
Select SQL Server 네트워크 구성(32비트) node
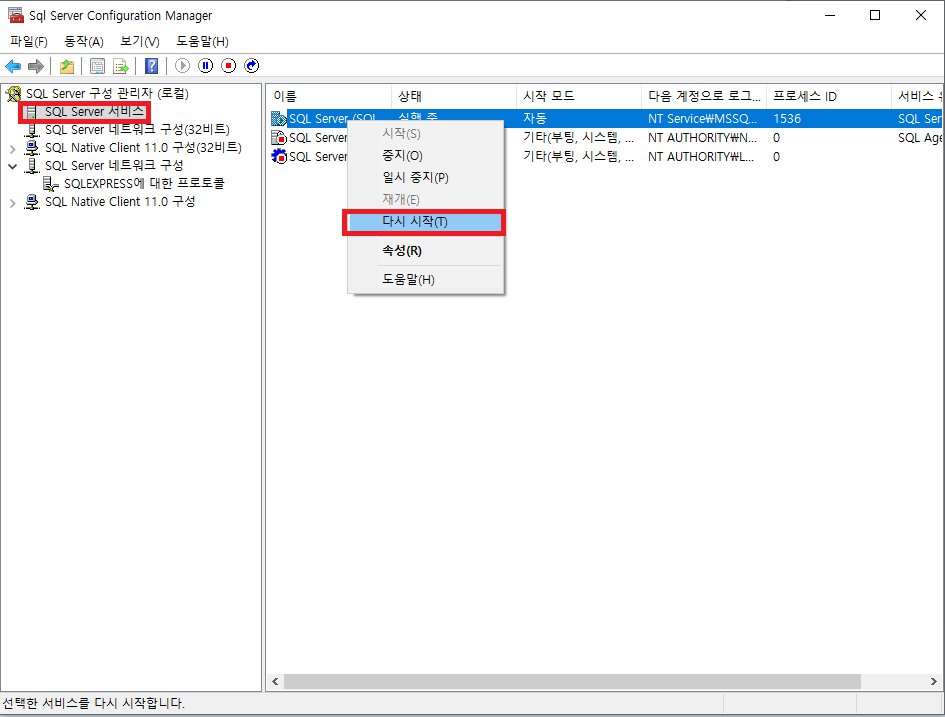137,130
